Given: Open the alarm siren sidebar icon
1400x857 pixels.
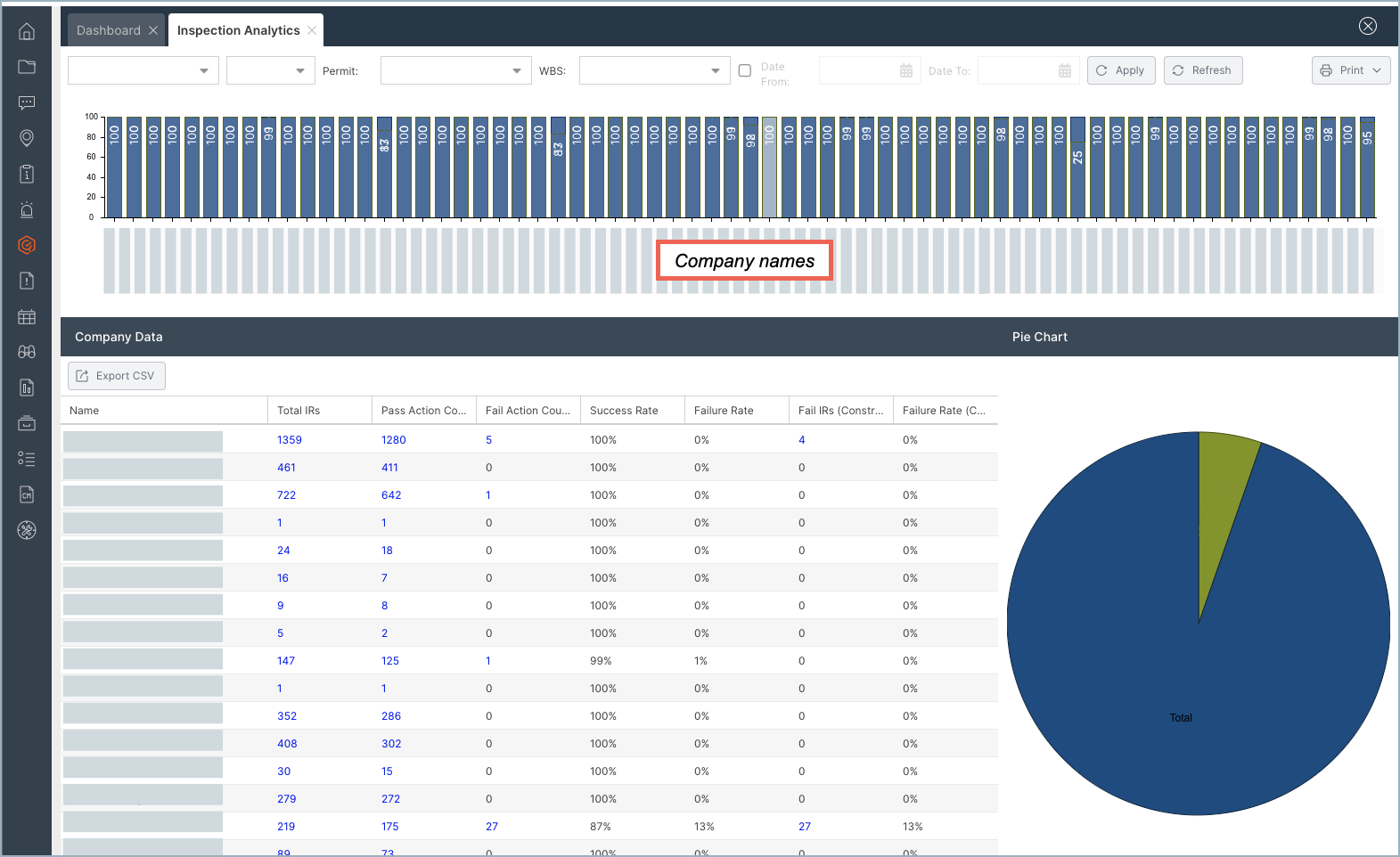Looking at the screenshot, I should click(x=27, y=210).
